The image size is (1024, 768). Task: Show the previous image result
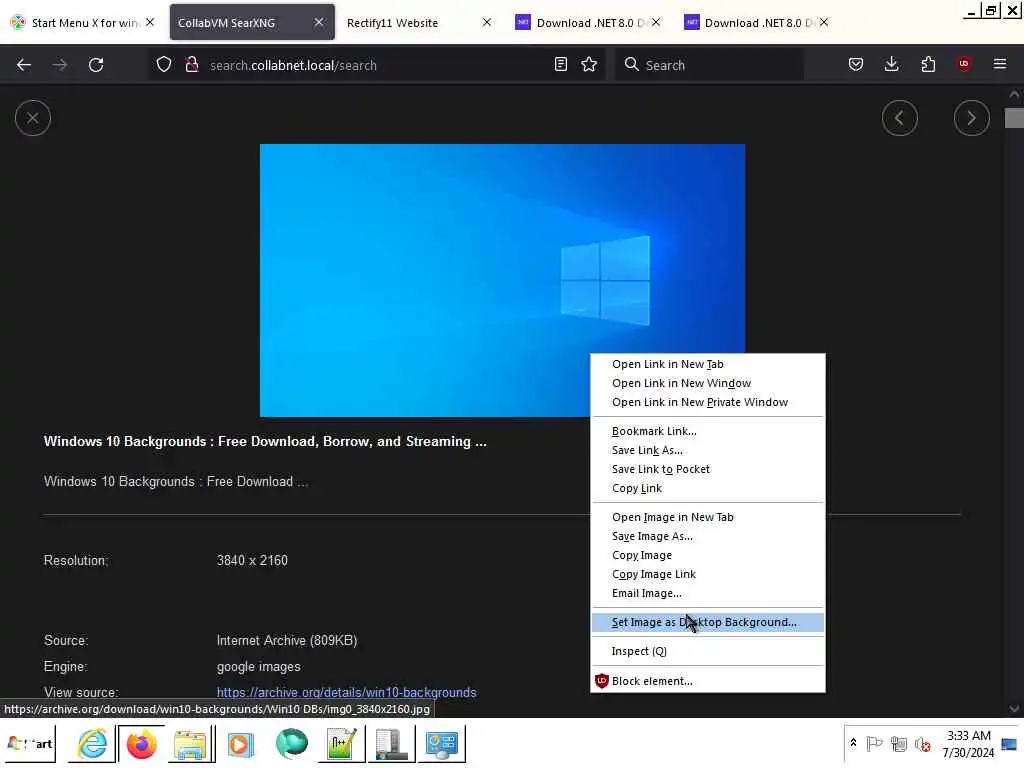click(x=899, y=118)
